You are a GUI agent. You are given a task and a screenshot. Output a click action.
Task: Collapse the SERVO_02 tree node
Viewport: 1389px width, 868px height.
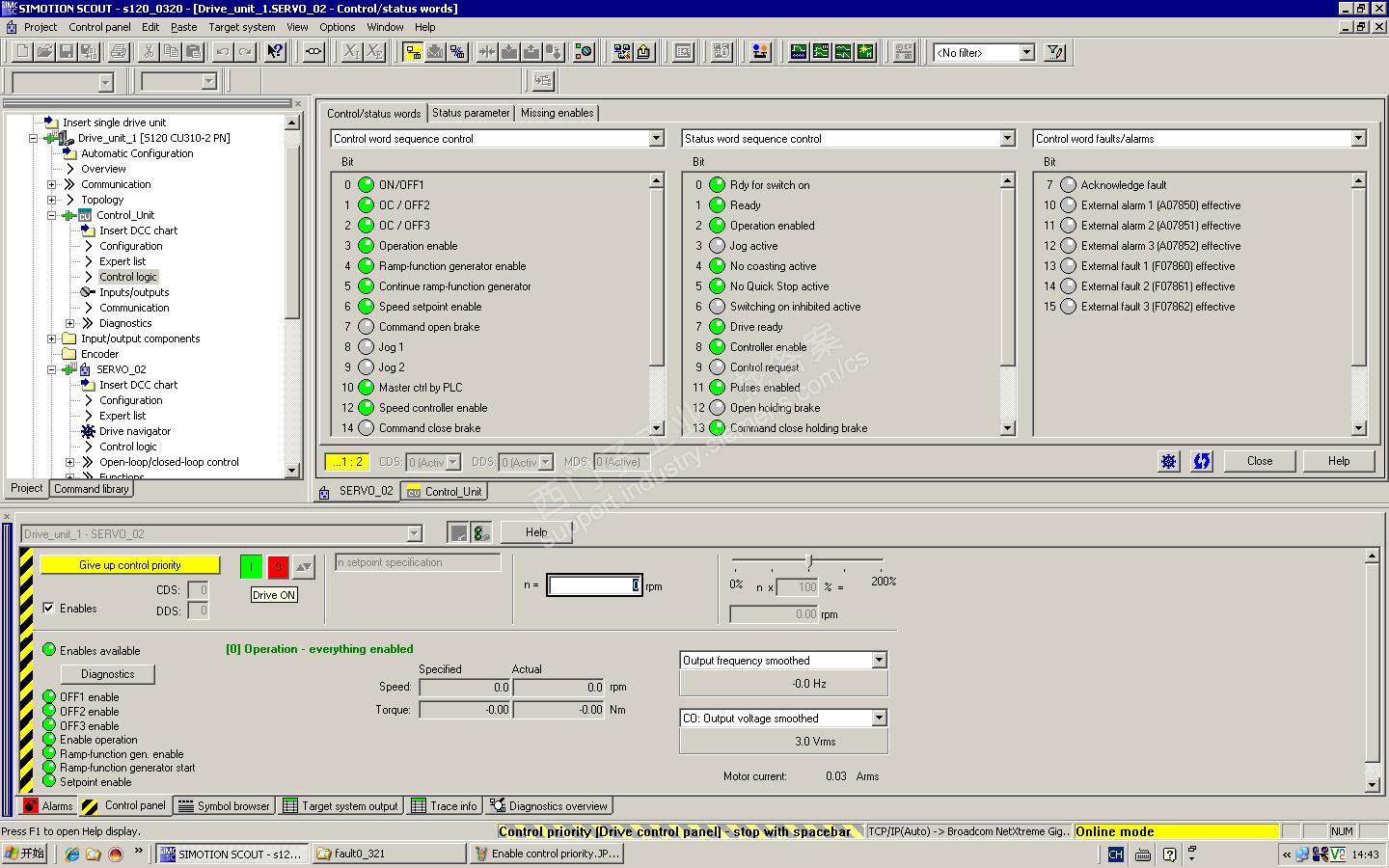[x=52, y=369]
